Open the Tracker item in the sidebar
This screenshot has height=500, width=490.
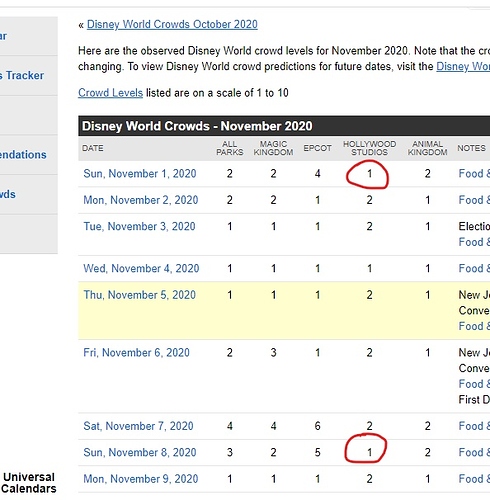[x=22, y=75]
